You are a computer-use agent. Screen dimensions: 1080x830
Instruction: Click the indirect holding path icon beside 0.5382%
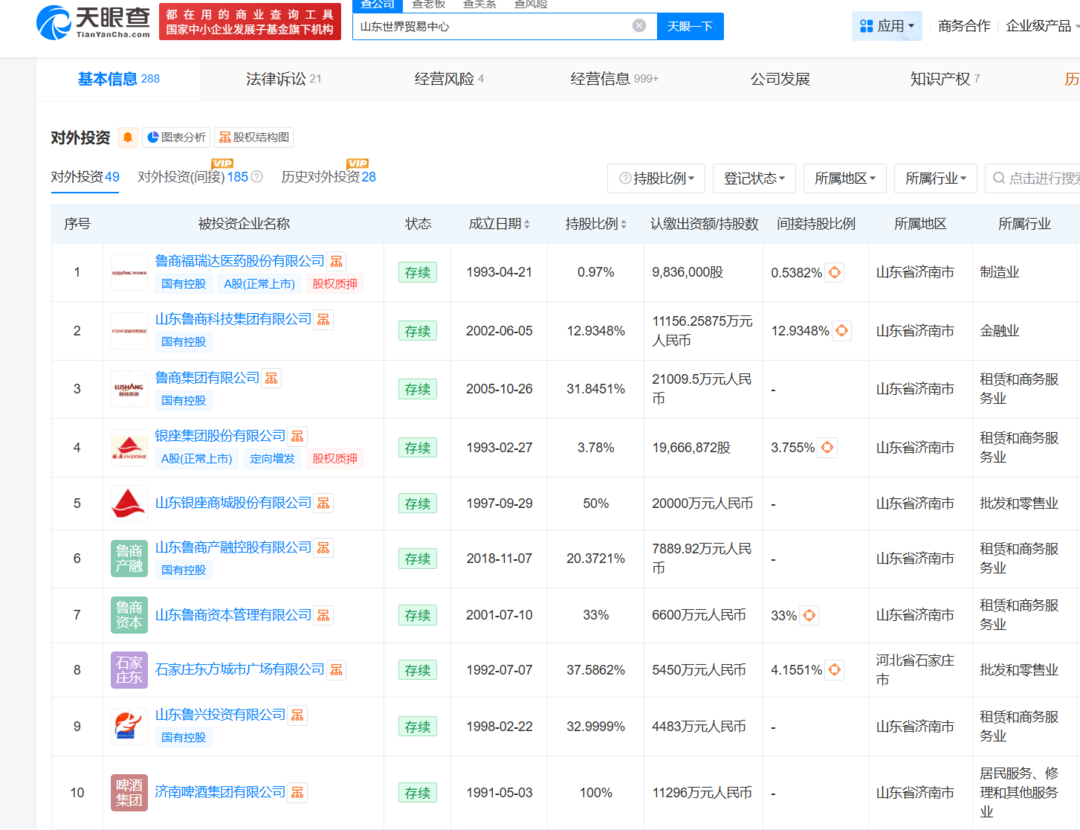point(834,272)
